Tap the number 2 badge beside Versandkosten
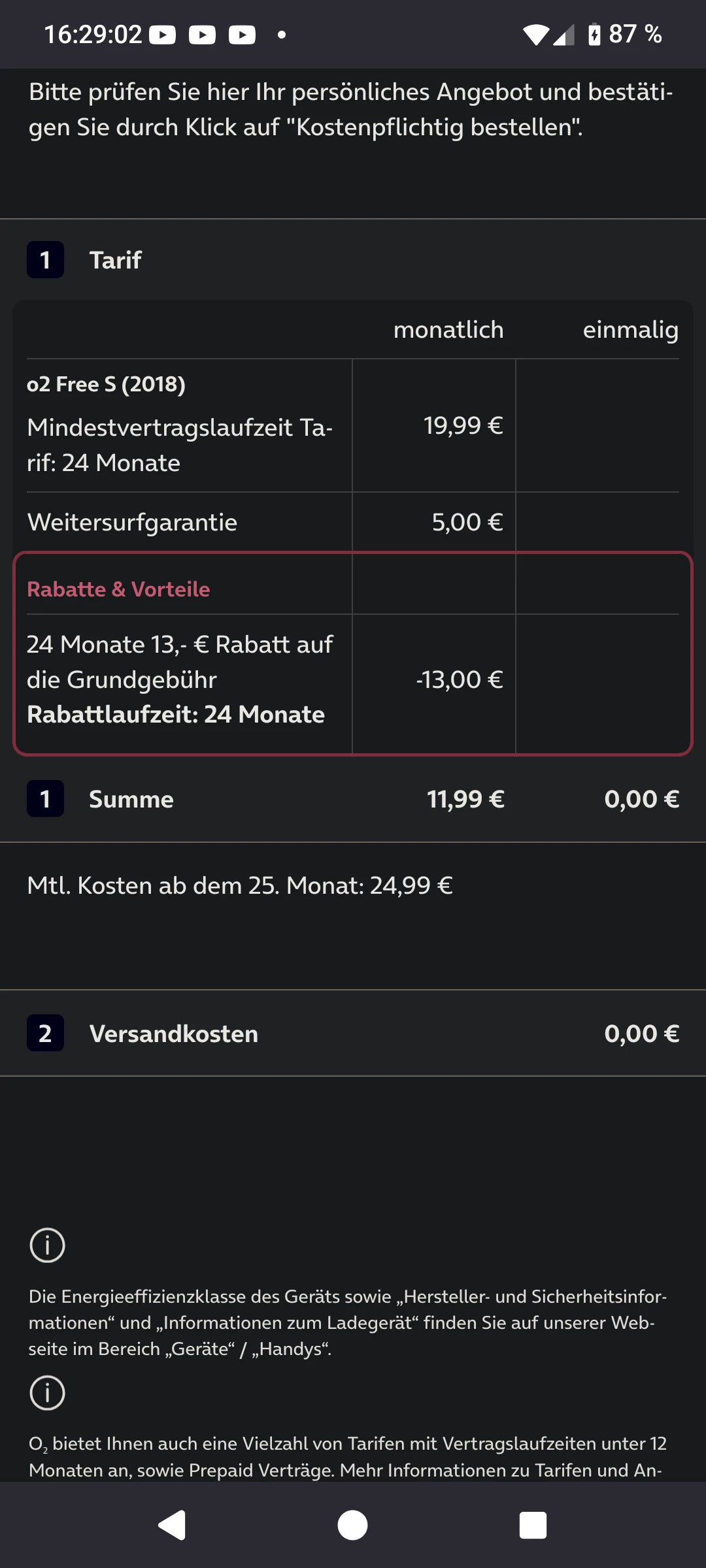Viewport: 706px width, 1568px height. pos(45,1033)
